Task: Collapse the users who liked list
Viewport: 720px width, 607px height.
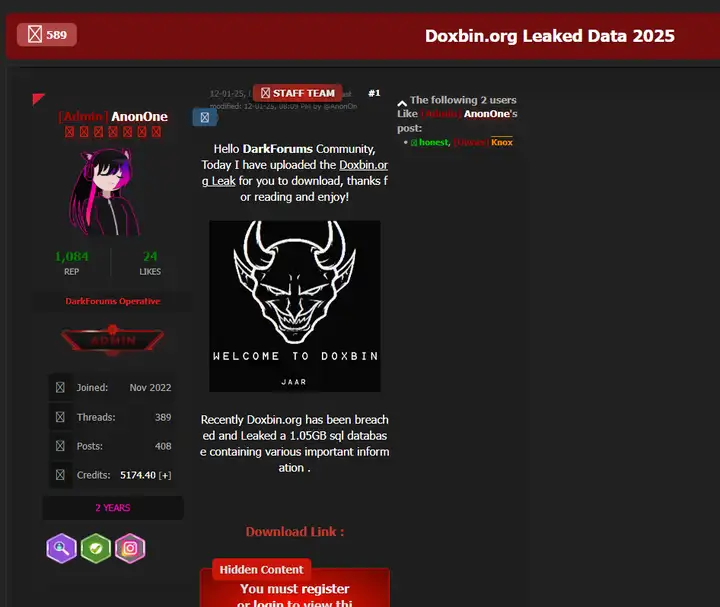Action: pyautogui.click(x=402, y=103)
